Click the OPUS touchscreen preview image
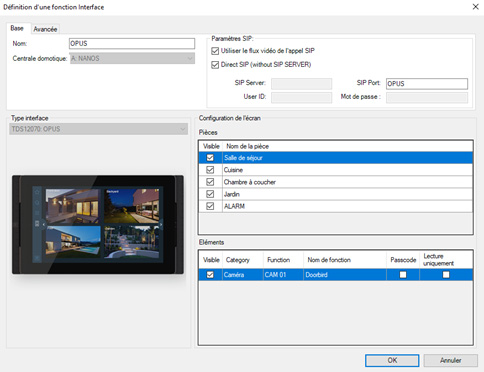Image resolution: width=484 pixels, height=372 pixels. 98,225
